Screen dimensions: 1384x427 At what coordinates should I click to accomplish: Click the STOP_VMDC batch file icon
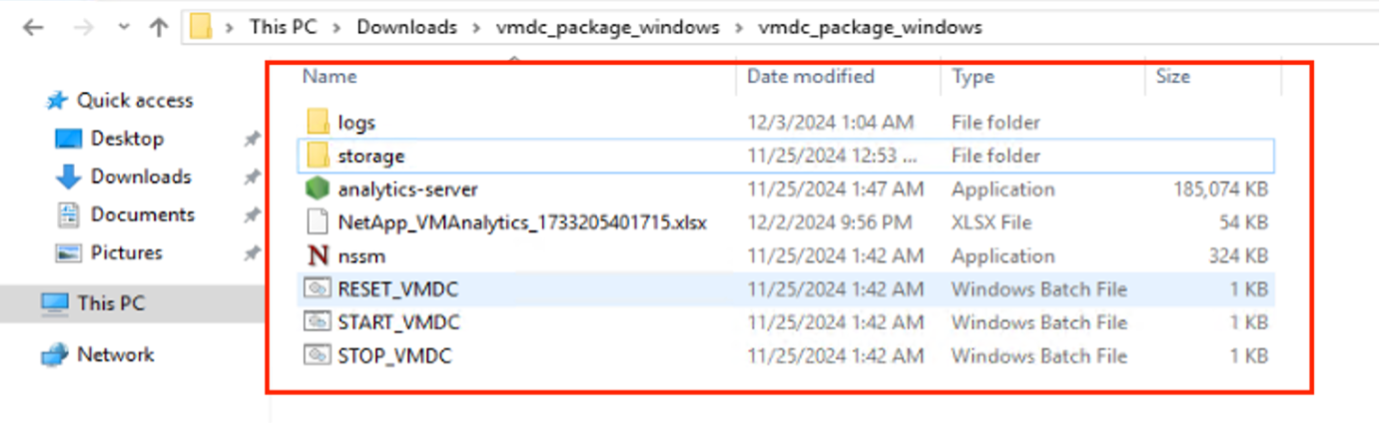(318, 356)
